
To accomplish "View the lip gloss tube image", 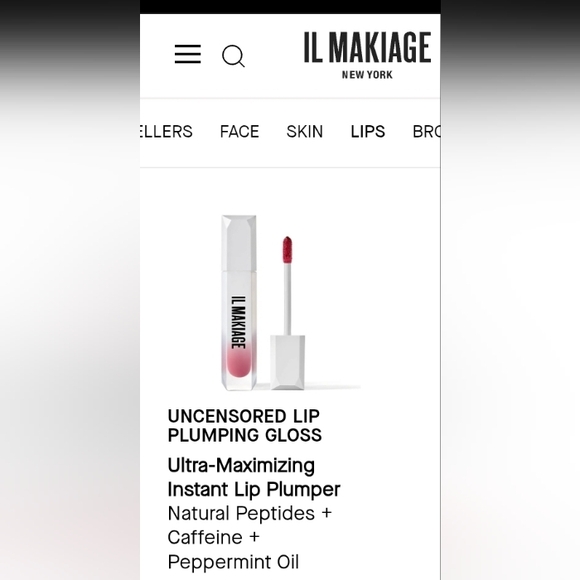I will pos(239,302).
